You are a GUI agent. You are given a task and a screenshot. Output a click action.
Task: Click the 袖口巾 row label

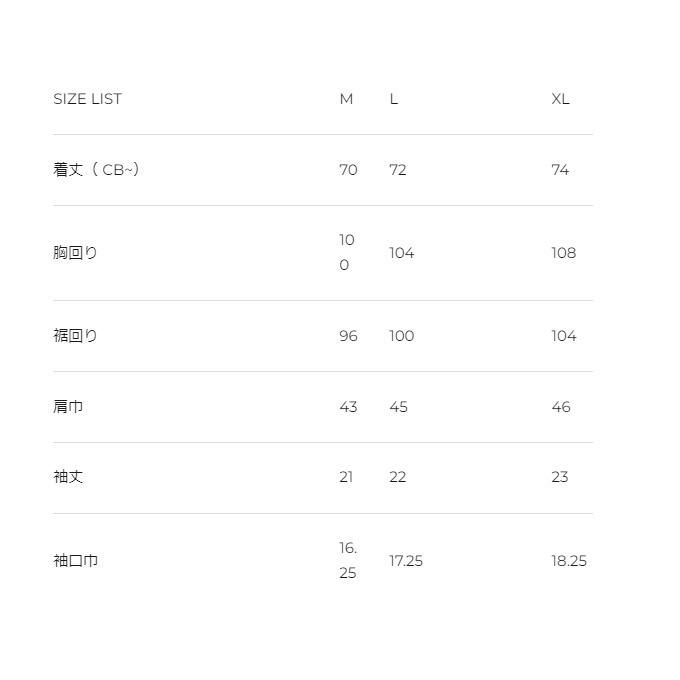click(x=76, y=561)
